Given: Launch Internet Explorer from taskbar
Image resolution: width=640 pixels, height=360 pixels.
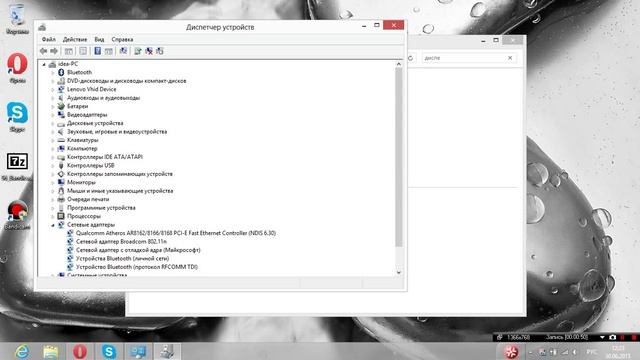Looking at the screenshot, I should coord(21,351).
